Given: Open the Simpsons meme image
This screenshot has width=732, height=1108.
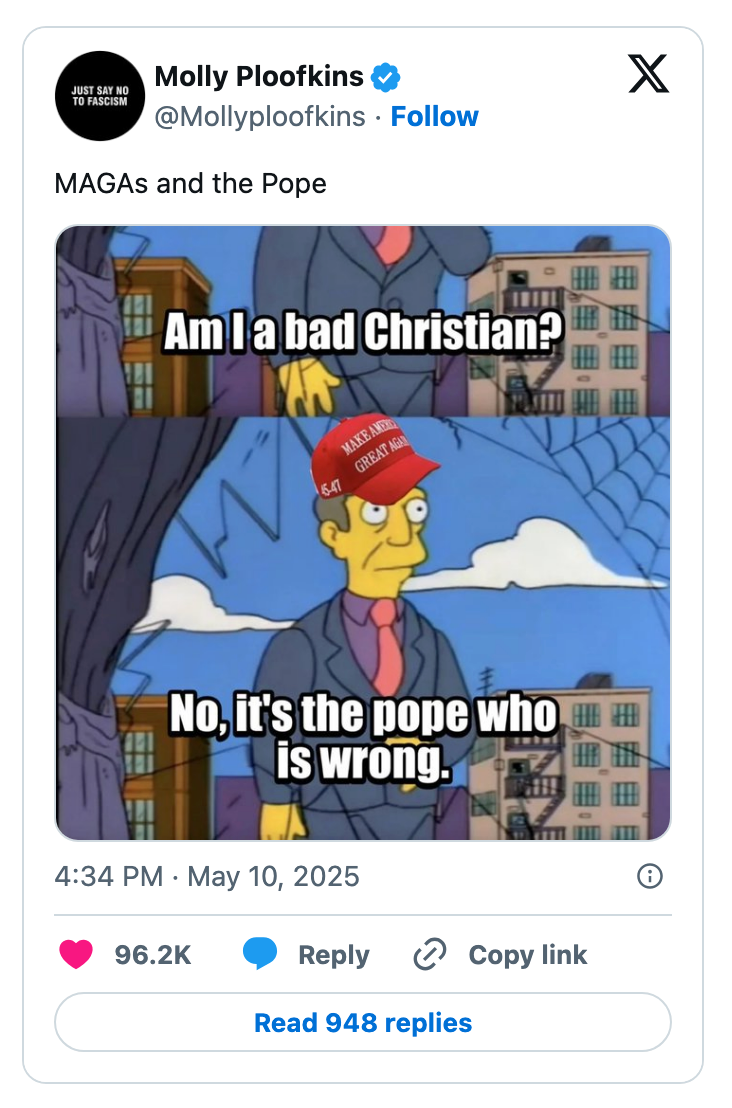Looking at the screenshot, I should pos(364,532).
